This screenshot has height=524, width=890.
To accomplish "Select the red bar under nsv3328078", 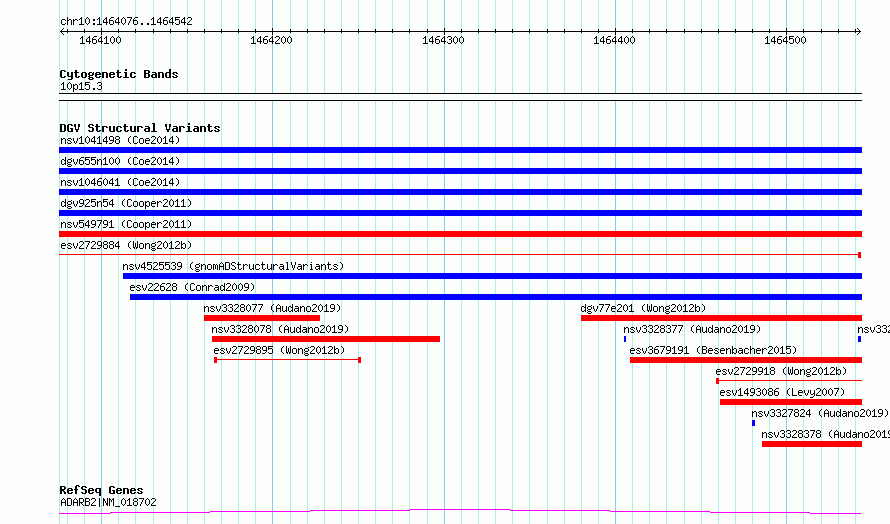I will point(326,339).
